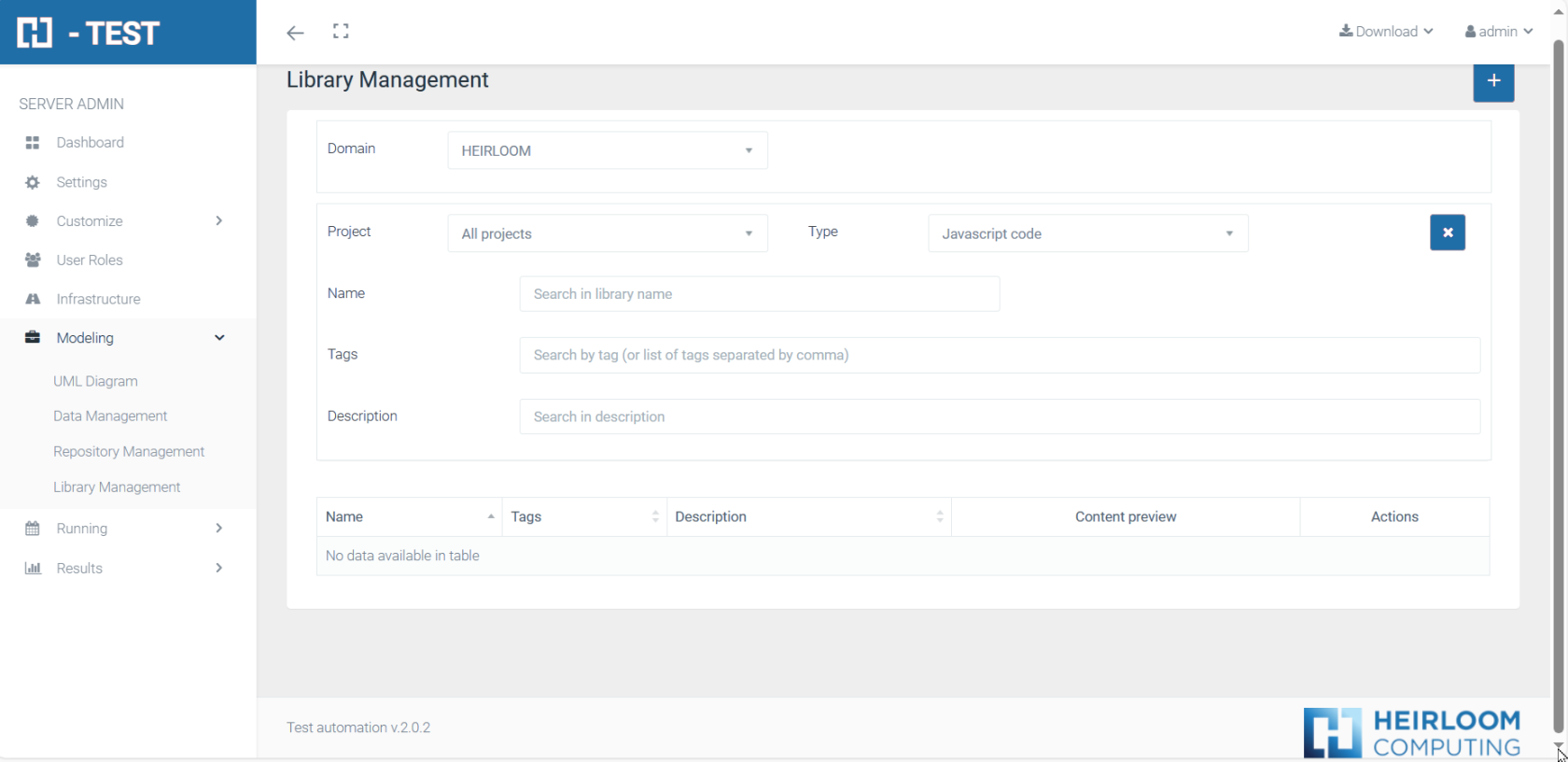Viewport: 1568px width, 762px height.
Task: Open the Domain dropdown showing HEIRLOOM
Action: click(x=607, y=150)
